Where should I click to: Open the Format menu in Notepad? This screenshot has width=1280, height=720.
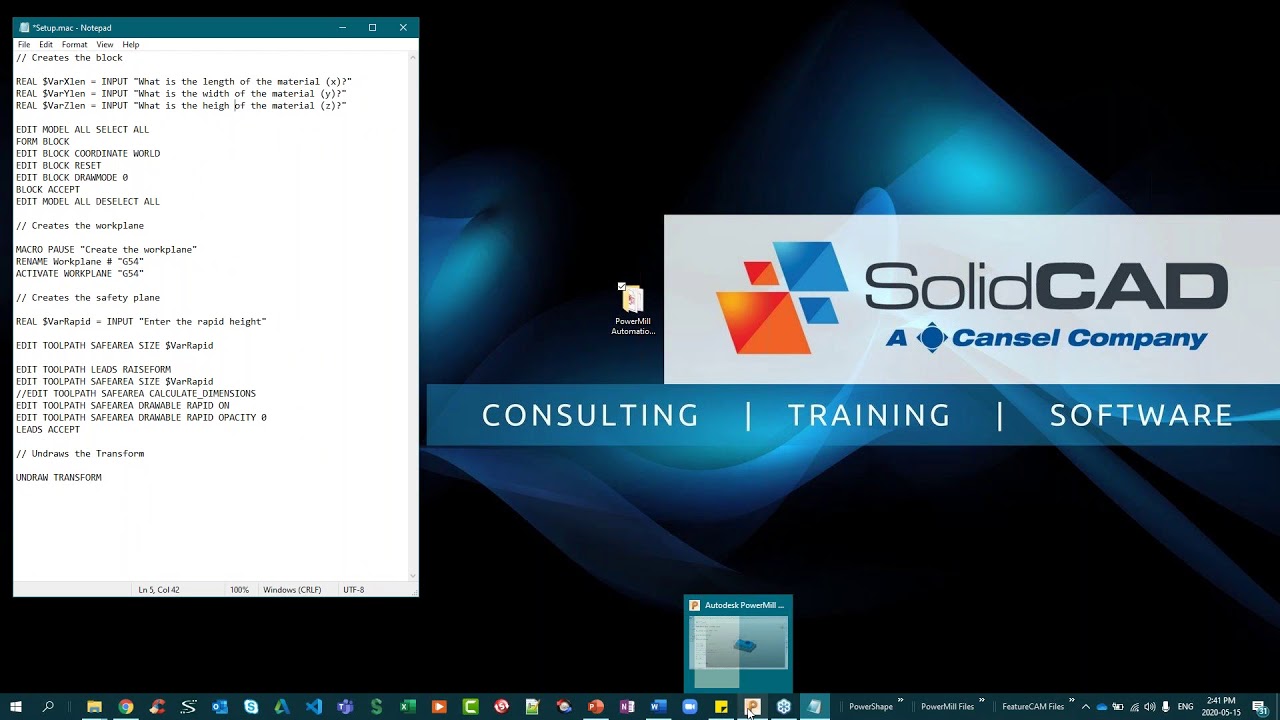tap(75, 44)
